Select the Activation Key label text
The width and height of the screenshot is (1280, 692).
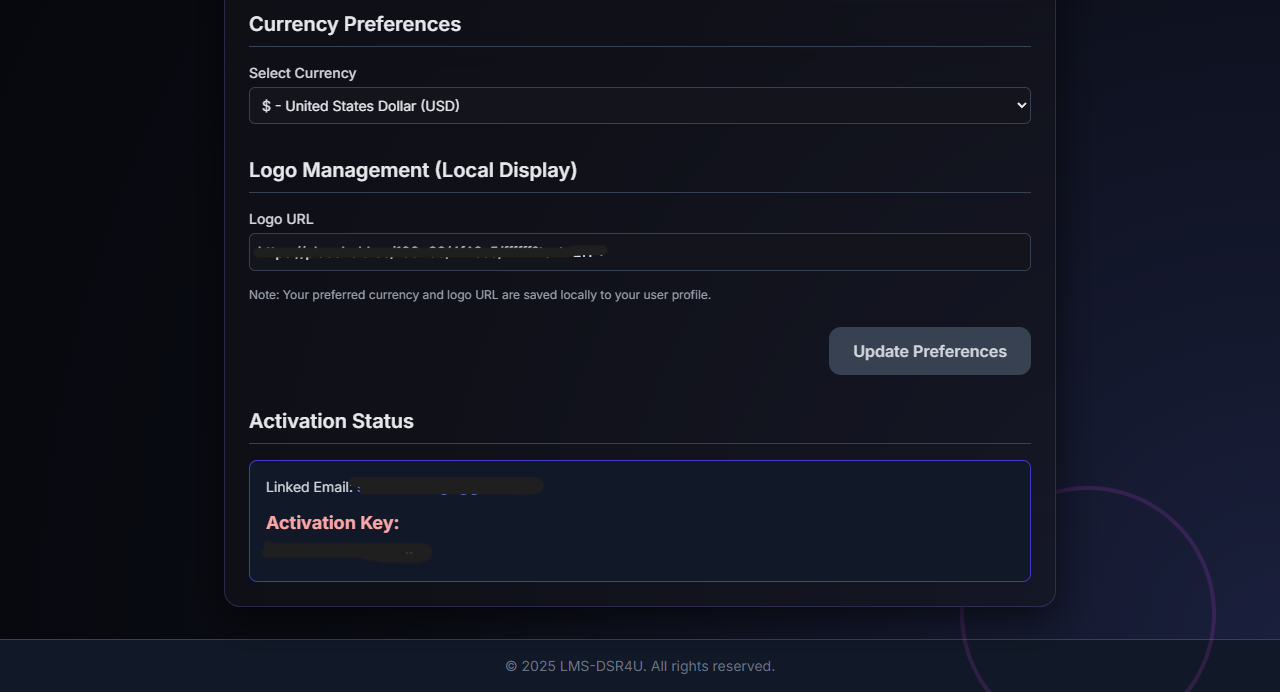(x=332, y=522)
